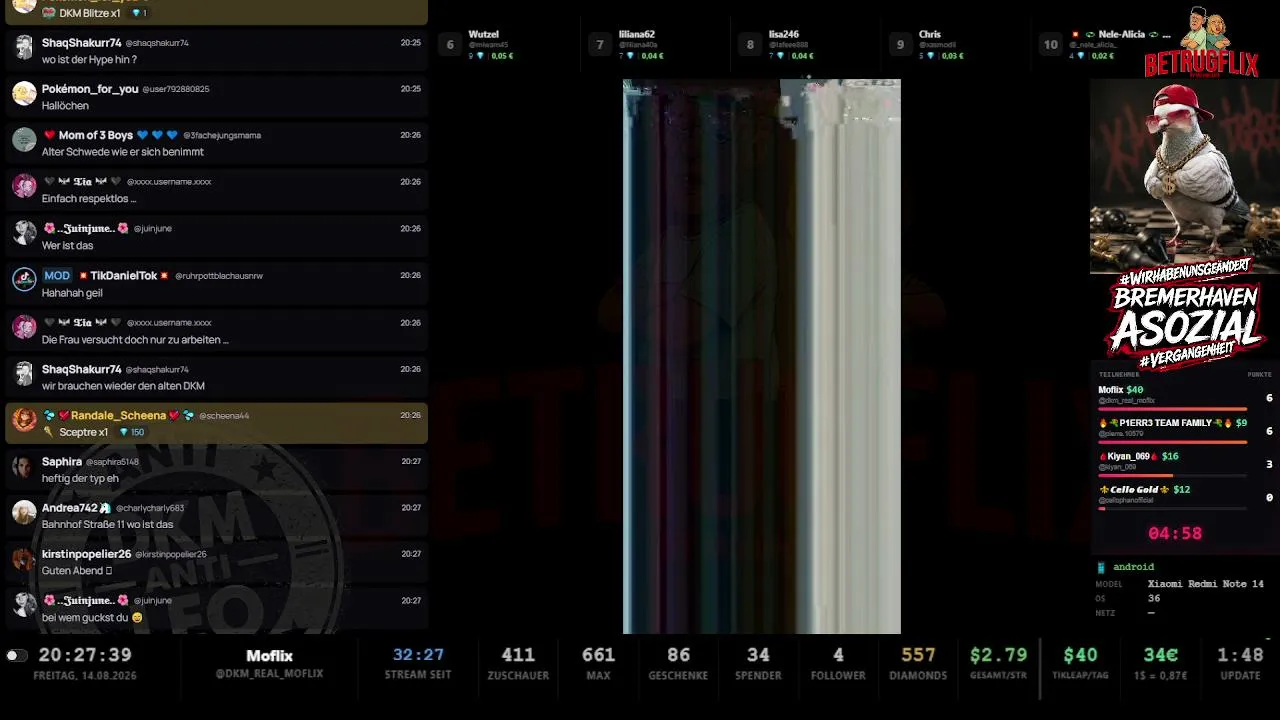The width and height of the screenshot is (1280, 720).
Task: Select rank badge 10 beside Nele-Alicia
Action: point(1050,45)
